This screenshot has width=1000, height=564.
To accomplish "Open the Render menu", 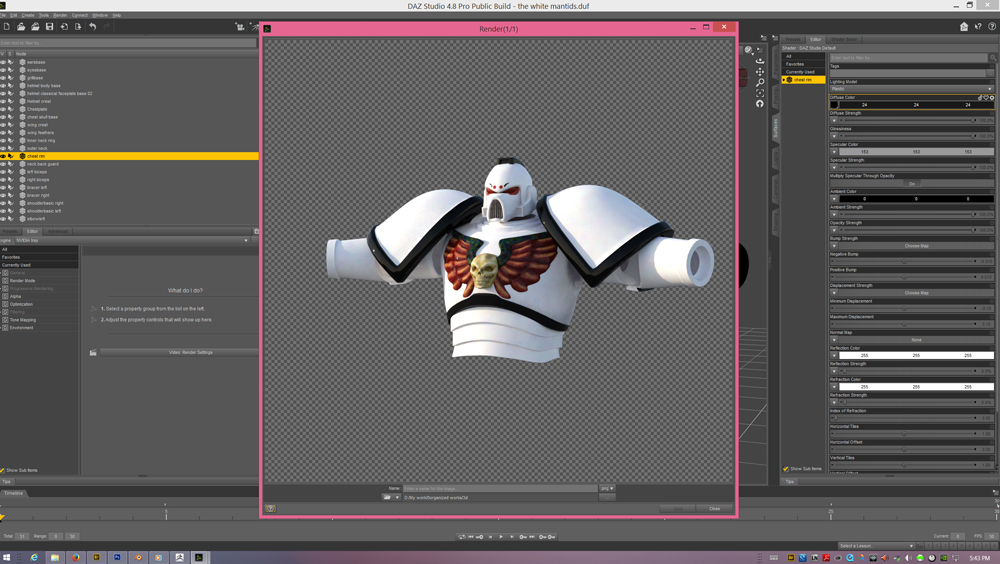I will 60,15.
